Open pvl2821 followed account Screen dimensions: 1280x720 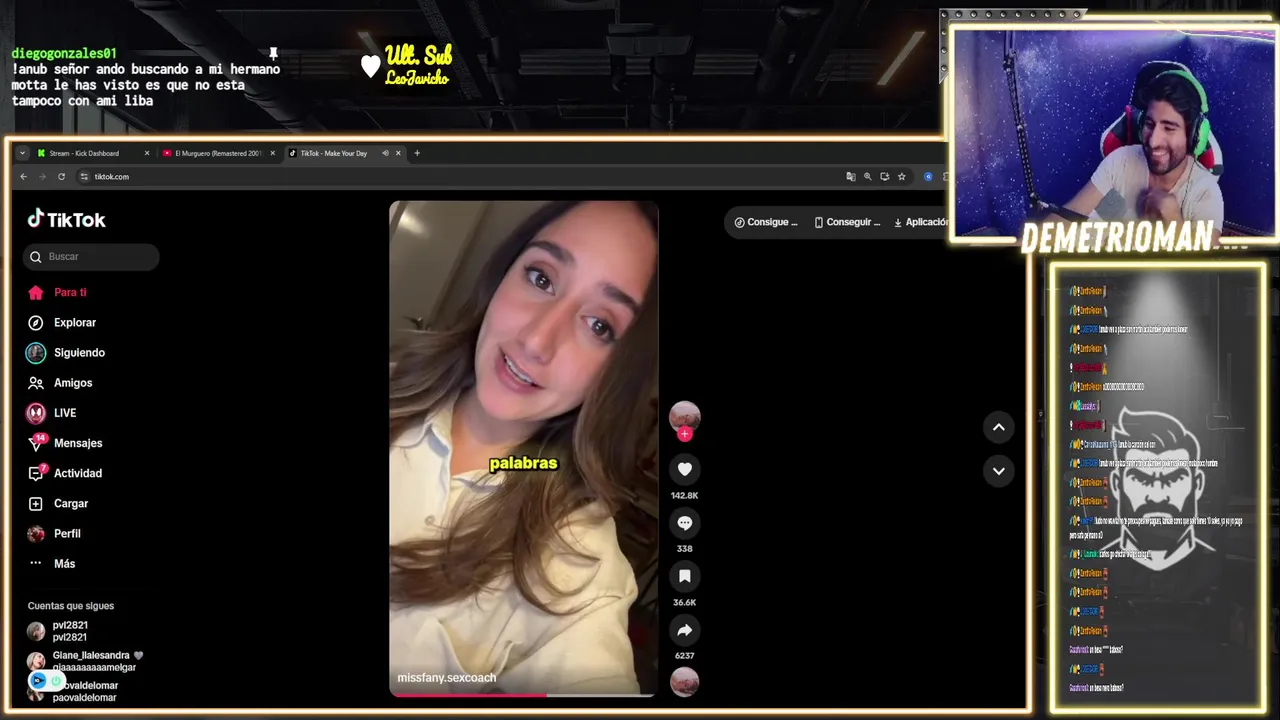click(x=58, y=631)
